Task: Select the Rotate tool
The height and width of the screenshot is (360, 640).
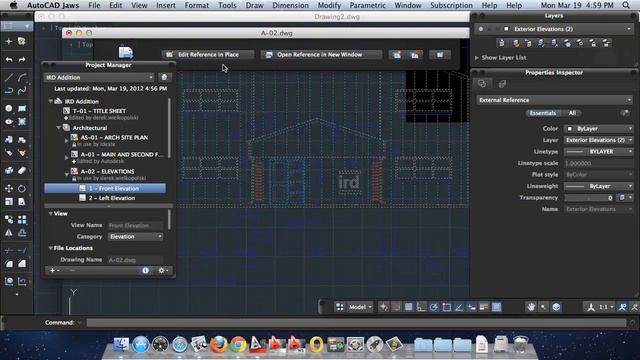Action: coord(22,188)
